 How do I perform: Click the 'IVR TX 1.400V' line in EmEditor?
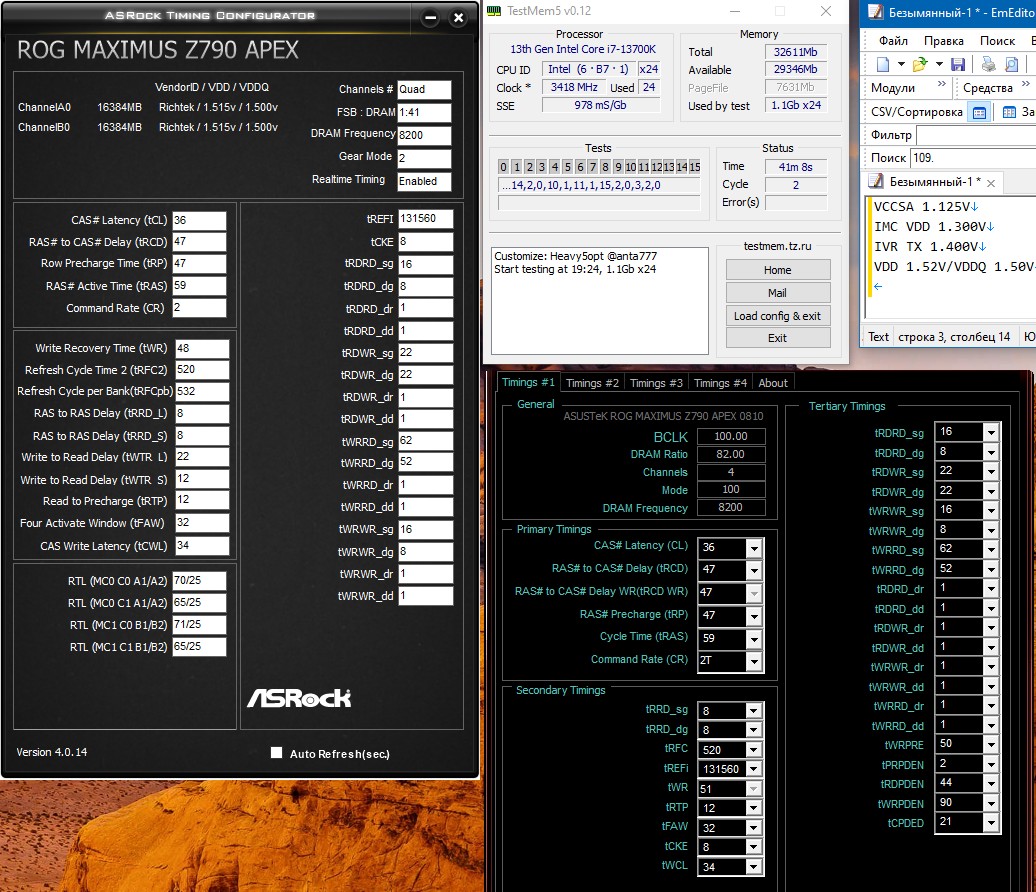tap(930, 246)
